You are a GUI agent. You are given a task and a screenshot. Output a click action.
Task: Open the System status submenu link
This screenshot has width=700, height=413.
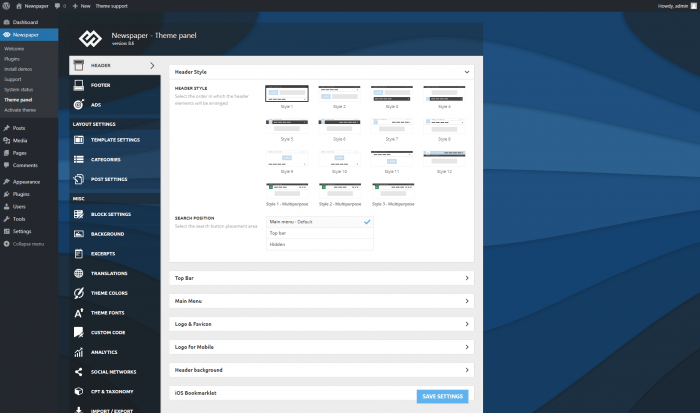pos(18,89)
